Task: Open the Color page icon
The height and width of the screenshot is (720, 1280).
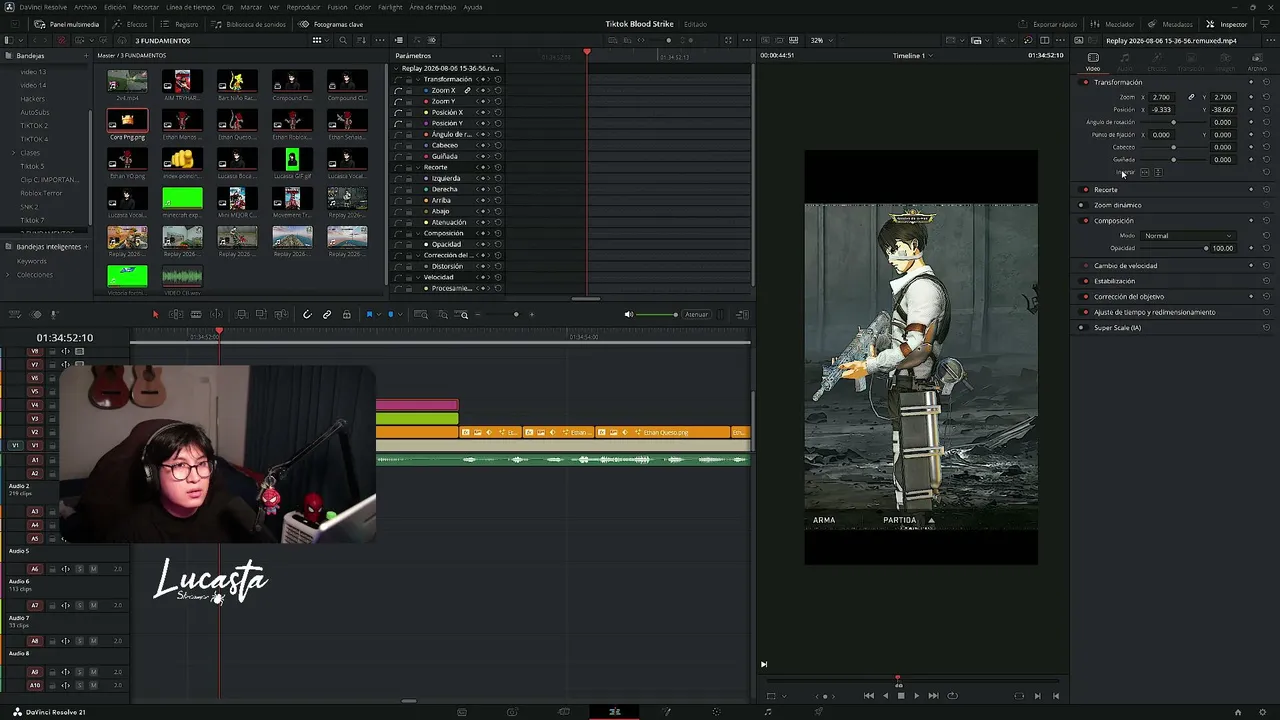Action: coord(716,712)
